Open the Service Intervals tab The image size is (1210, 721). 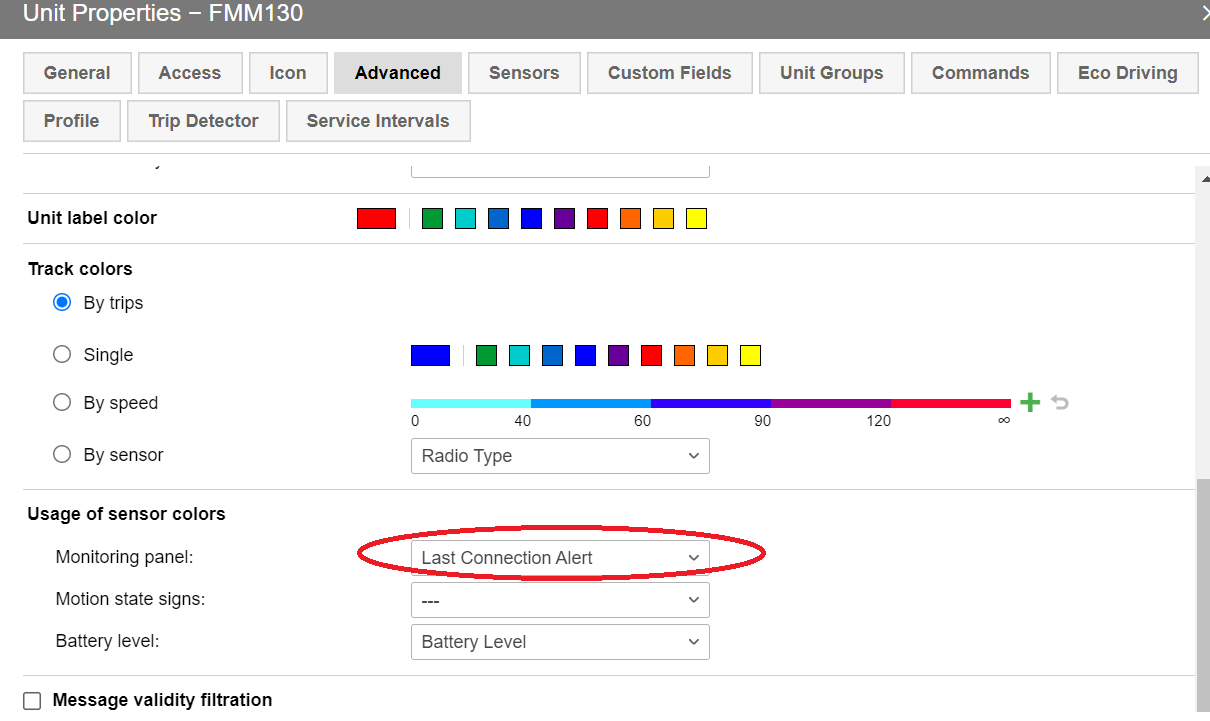(378, 121)
